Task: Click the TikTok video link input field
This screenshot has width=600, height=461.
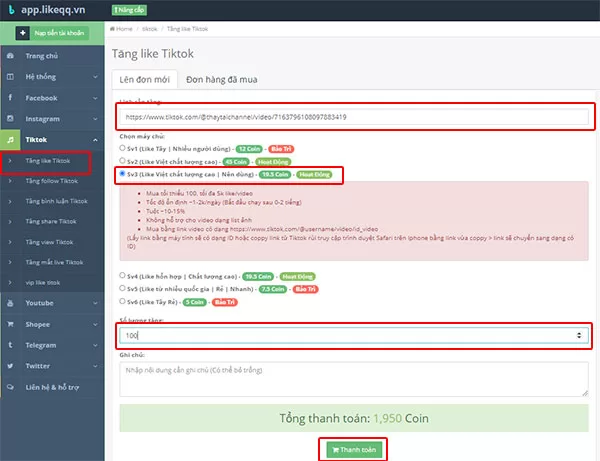Action: [x=354, y=117]
